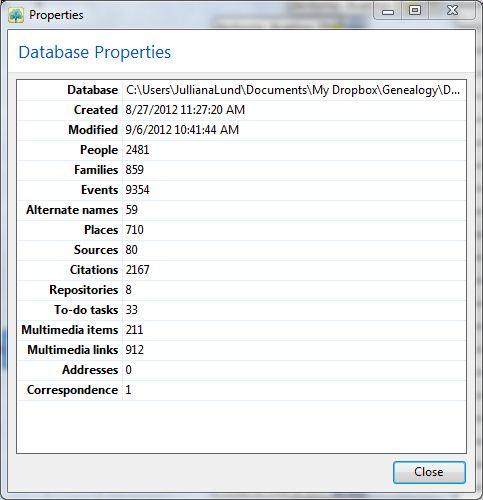Click the Citations row label

(x=94, y=270)
